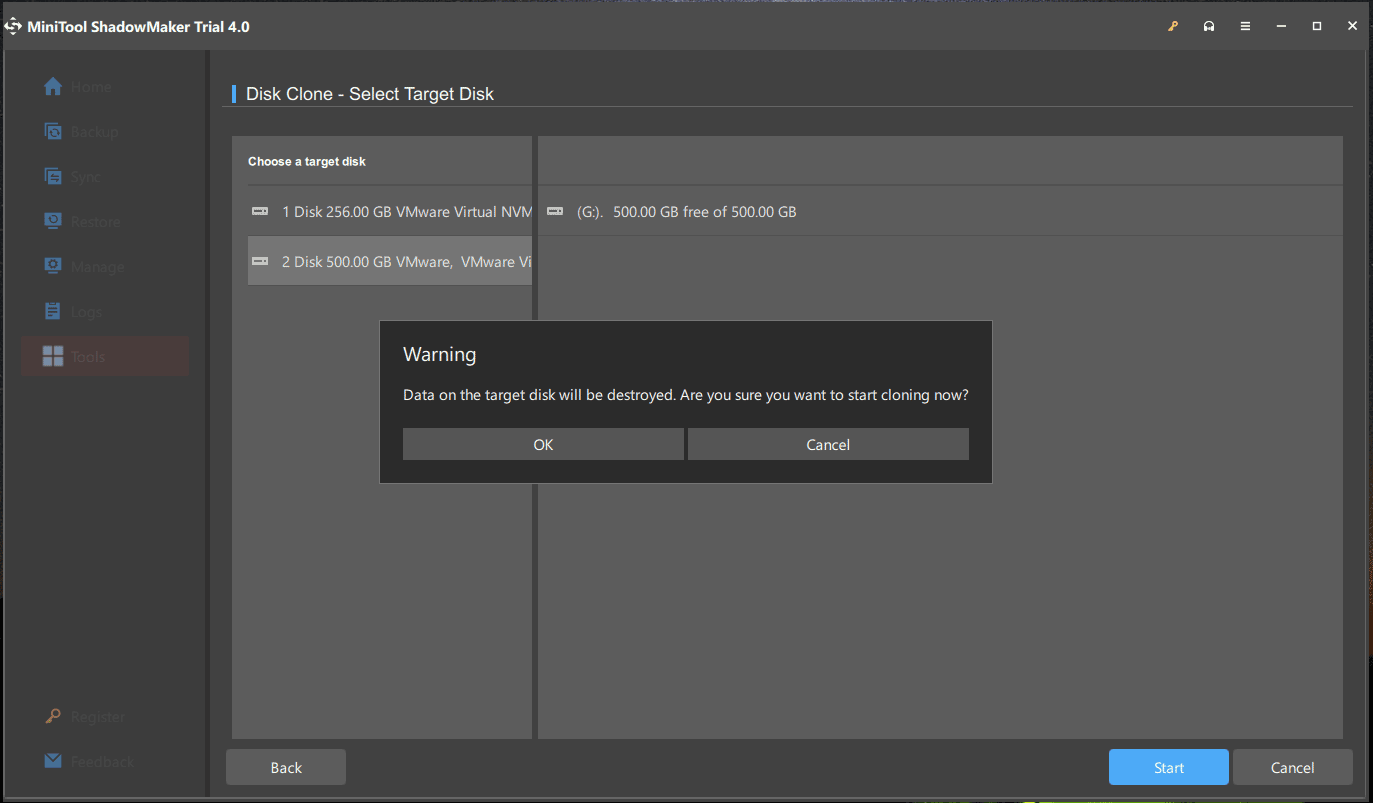Open the Tools sidebar item
This screenshot has height=803, width=1373.
tap(105, 357)
